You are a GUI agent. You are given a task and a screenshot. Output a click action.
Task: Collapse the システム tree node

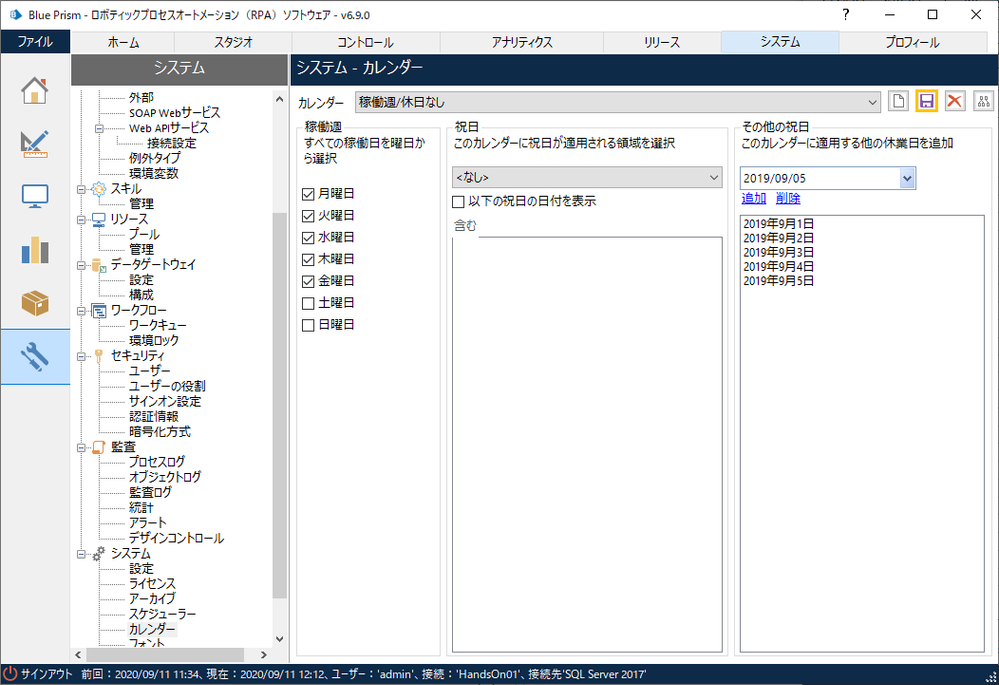[81, 554]
